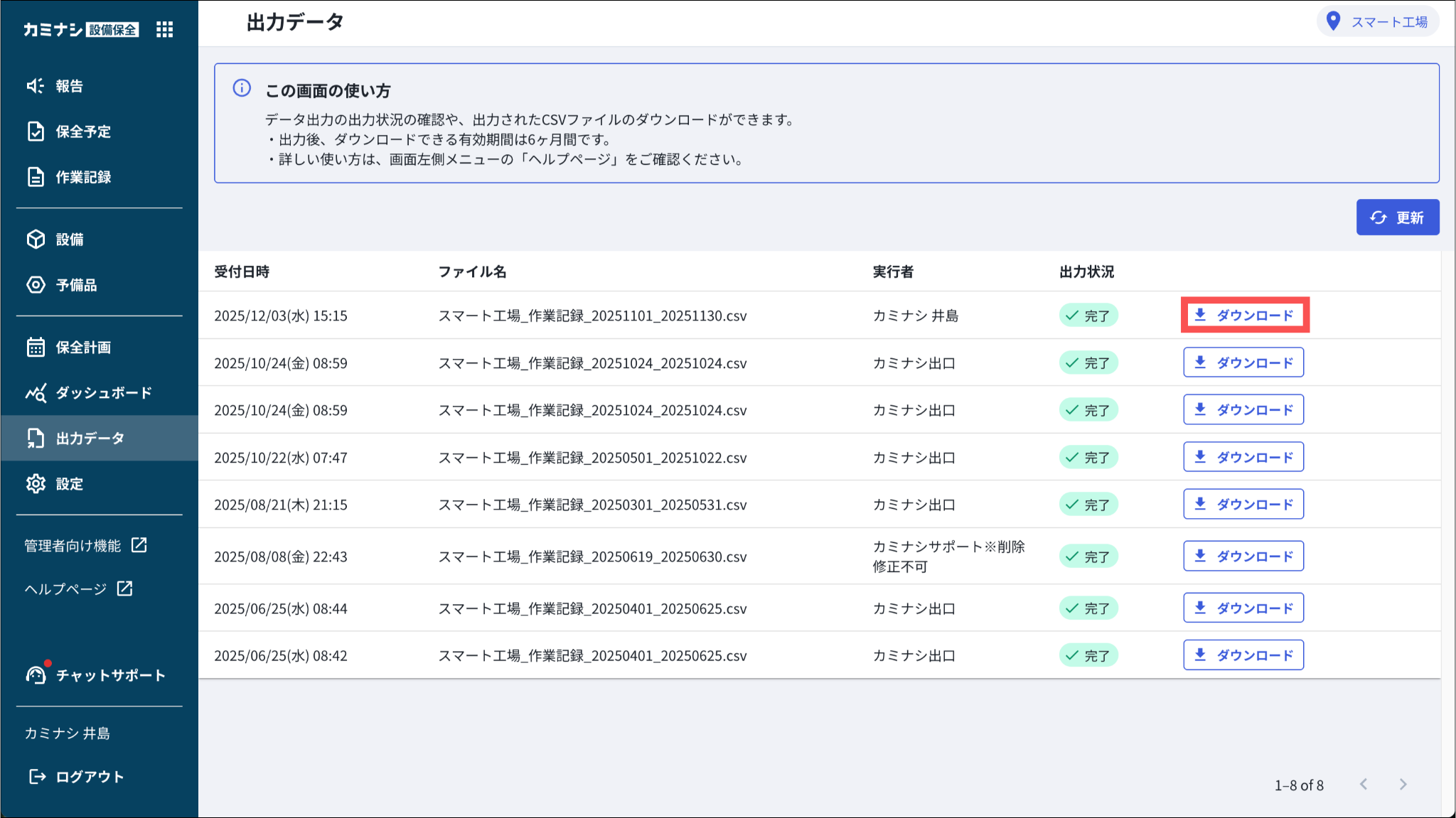Image resolution: width=1456 pixels, height=818 pixels.
Task: Open the app switcher grid icon
Action: 164,29
